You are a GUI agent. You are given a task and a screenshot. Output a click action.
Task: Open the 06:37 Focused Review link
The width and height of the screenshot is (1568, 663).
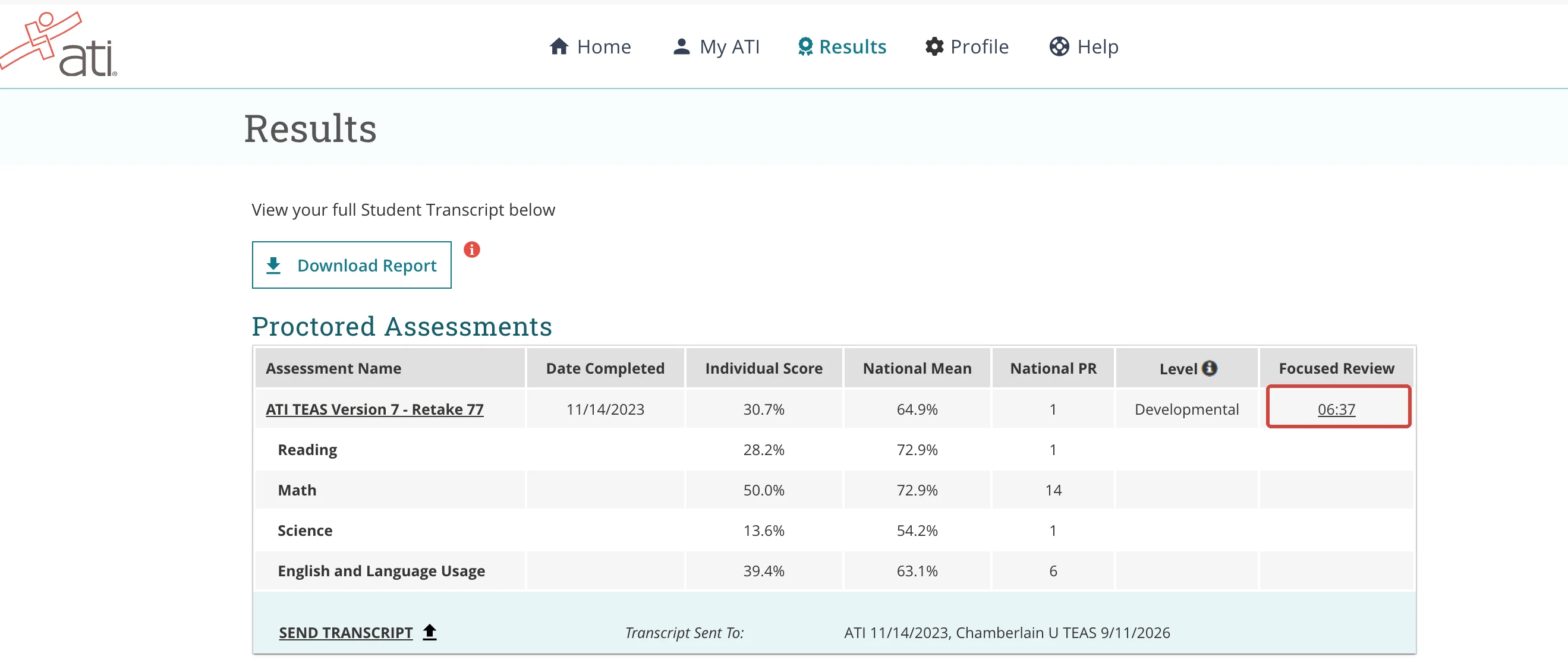coord(1336,409)
